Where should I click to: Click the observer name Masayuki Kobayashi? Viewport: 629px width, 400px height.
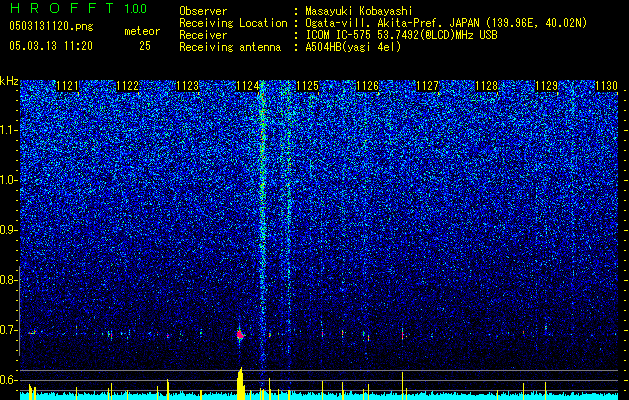coord(359,11)
